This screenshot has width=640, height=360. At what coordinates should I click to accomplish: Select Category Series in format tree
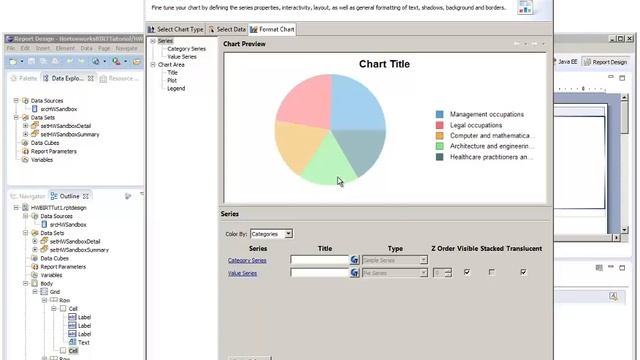click(186, 49)
